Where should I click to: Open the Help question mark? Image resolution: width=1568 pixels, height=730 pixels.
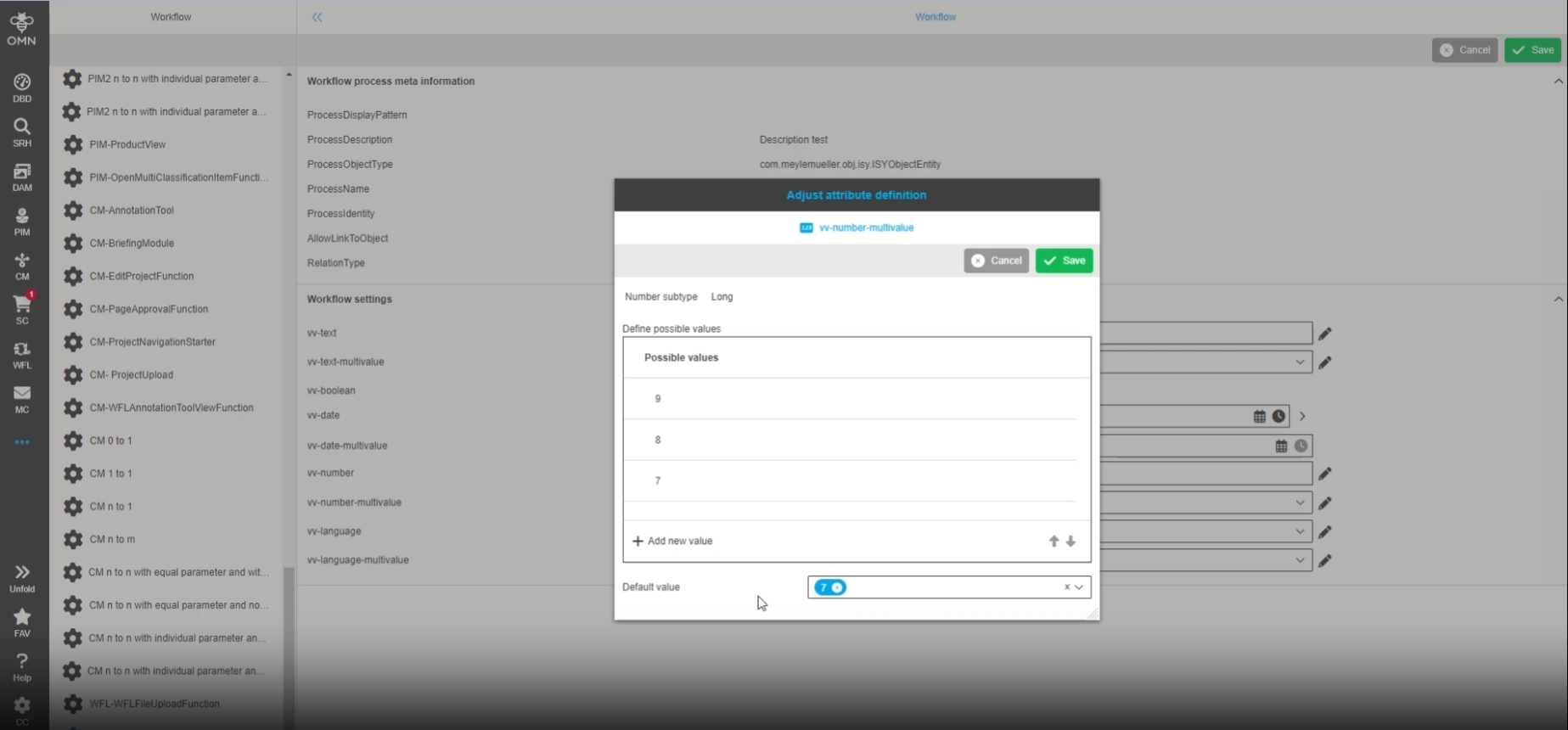[x=22, y=667]
